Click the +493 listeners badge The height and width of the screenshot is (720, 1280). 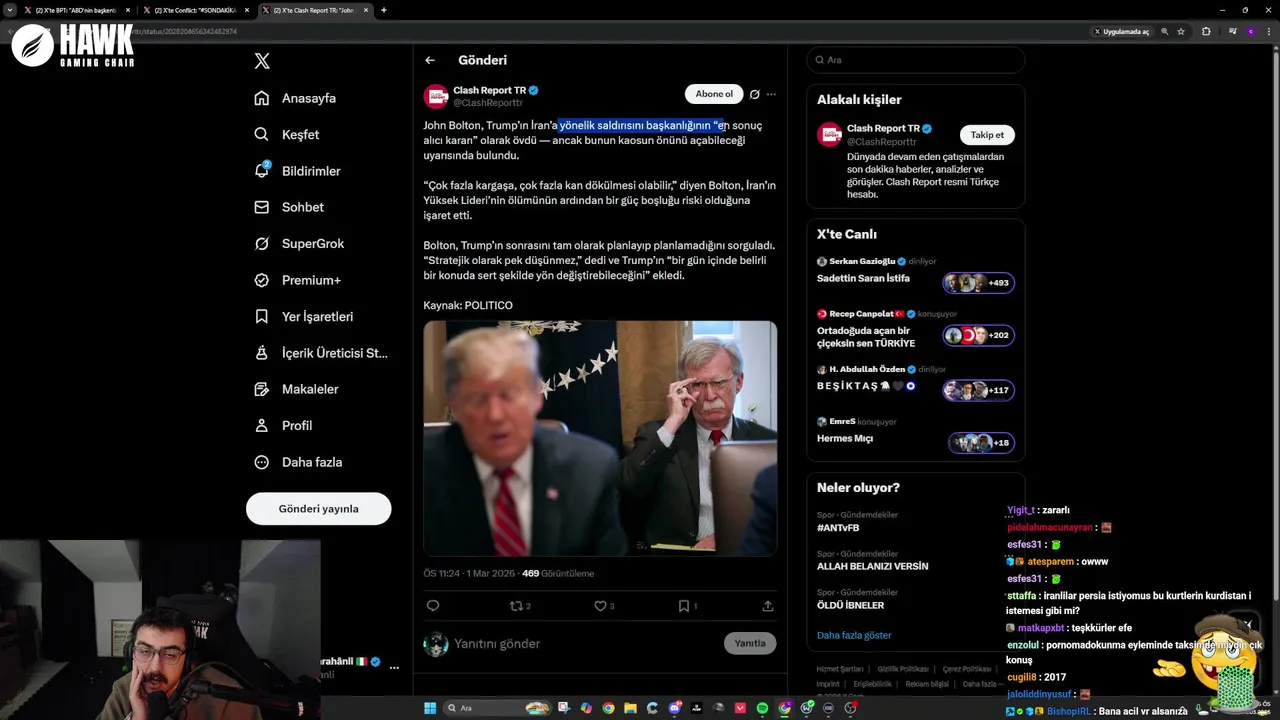(979, 283)
